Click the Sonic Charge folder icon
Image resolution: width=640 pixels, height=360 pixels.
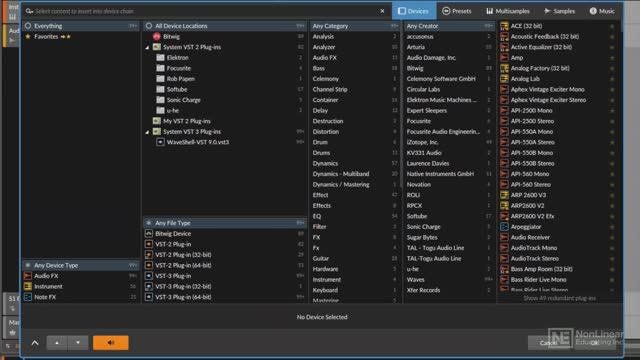tap(160, 100)
